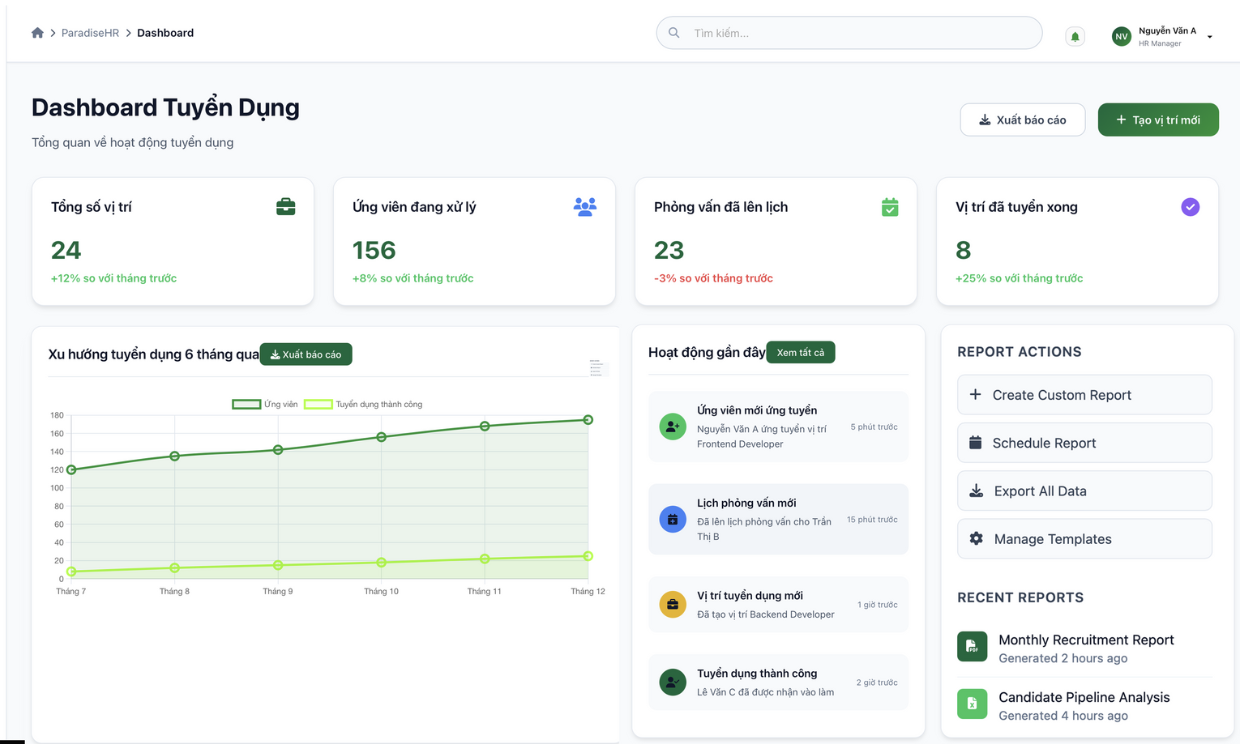Image resolution: width=1240 pixels, height=744 pixels.
Task: Open Manage Templates
Action: (x=1084, y=539)
